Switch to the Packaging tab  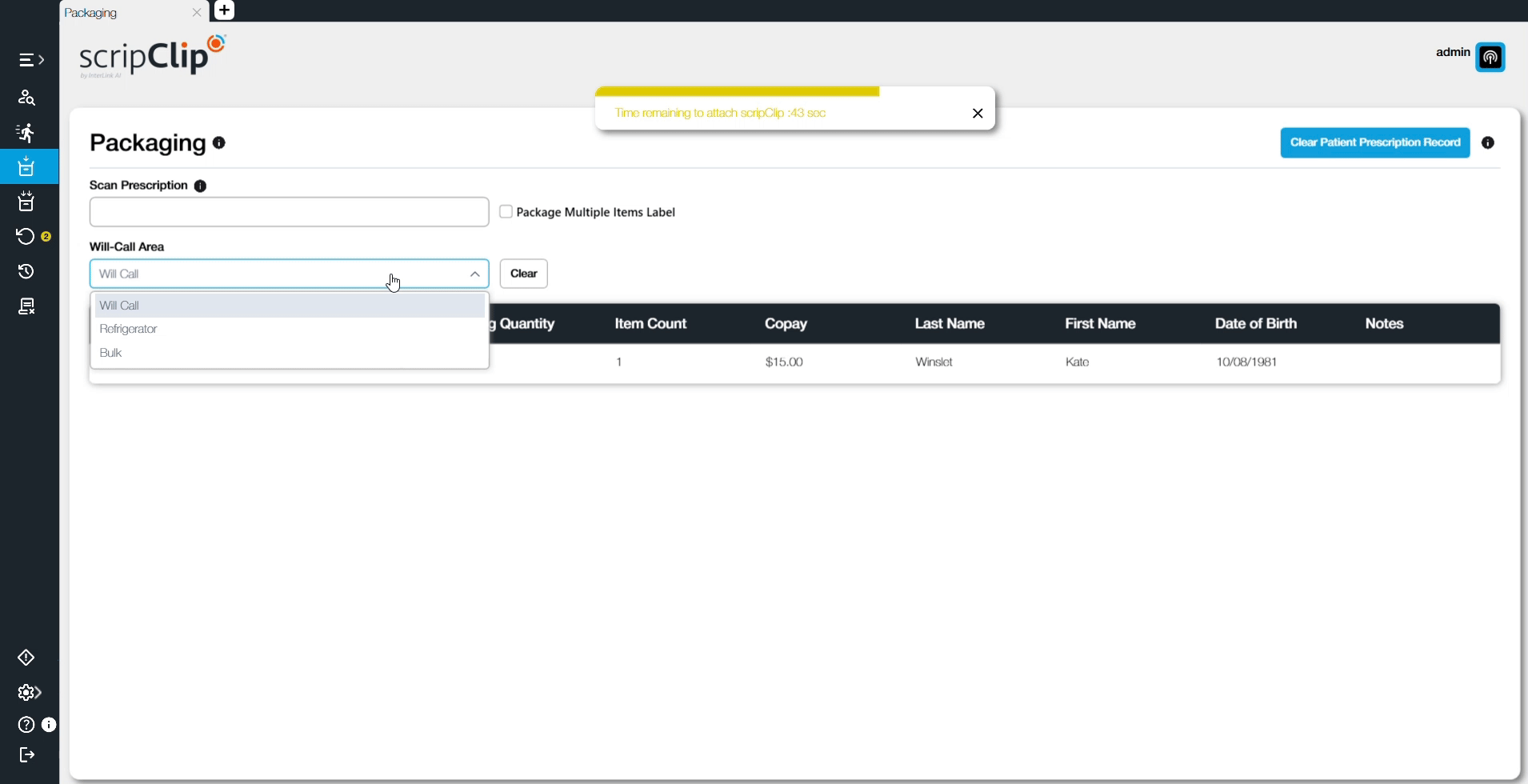(120, 13)
